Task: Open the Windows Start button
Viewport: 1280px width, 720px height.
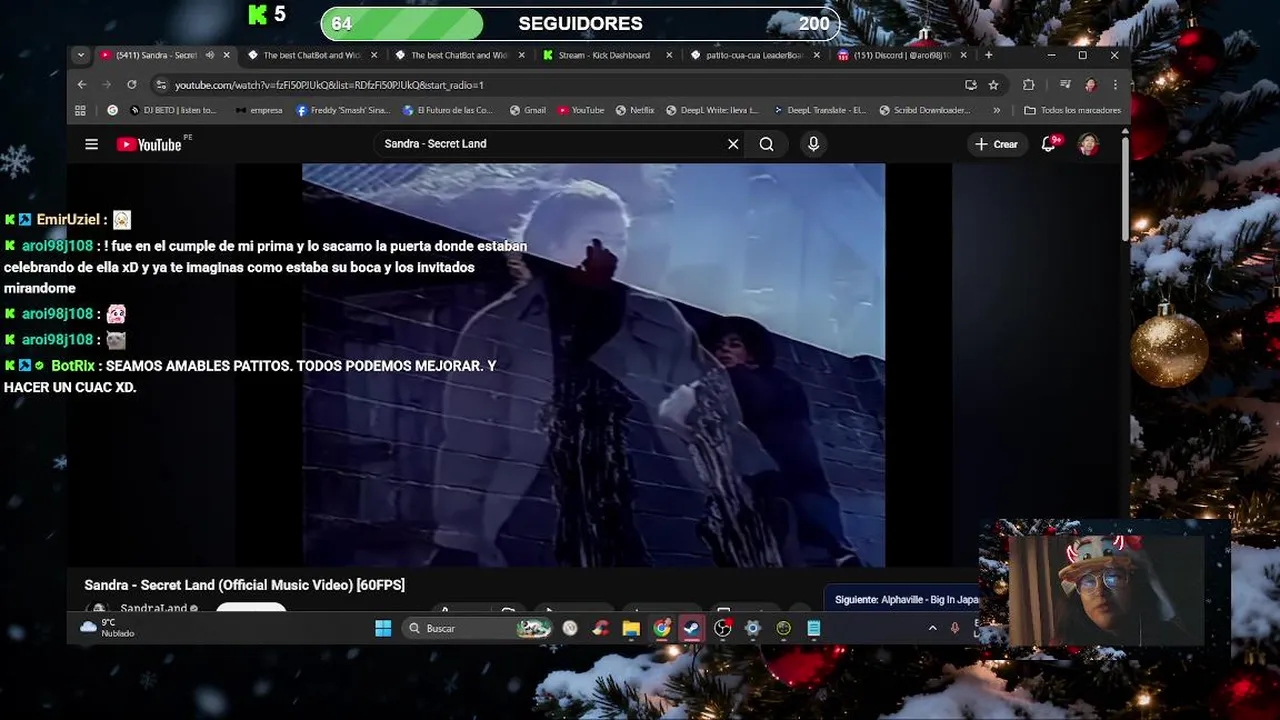Action: [x=383, y=628]
